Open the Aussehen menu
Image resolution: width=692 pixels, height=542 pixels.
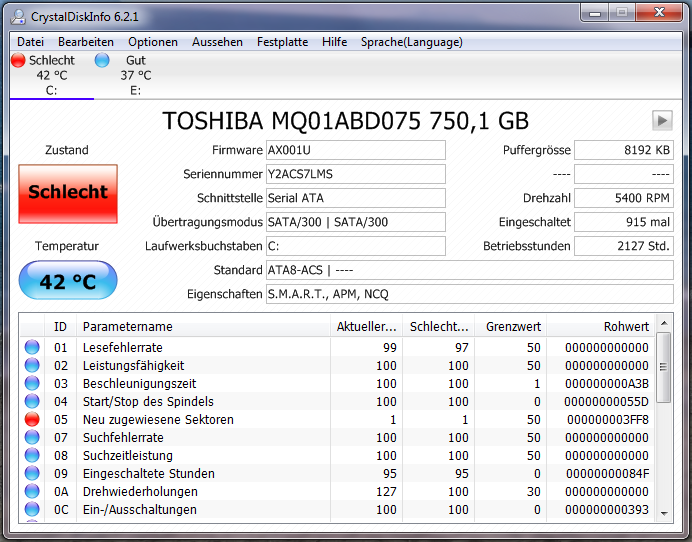pos(217,42)
